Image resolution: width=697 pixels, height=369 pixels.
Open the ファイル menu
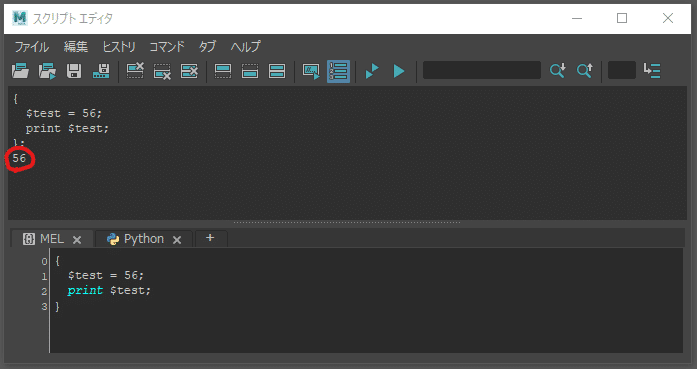[32, 47]
